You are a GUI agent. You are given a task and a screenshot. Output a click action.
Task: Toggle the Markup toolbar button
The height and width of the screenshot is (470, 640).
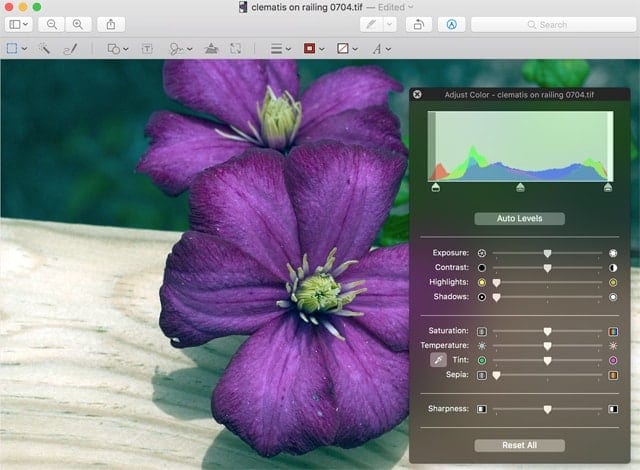[451, 23]
